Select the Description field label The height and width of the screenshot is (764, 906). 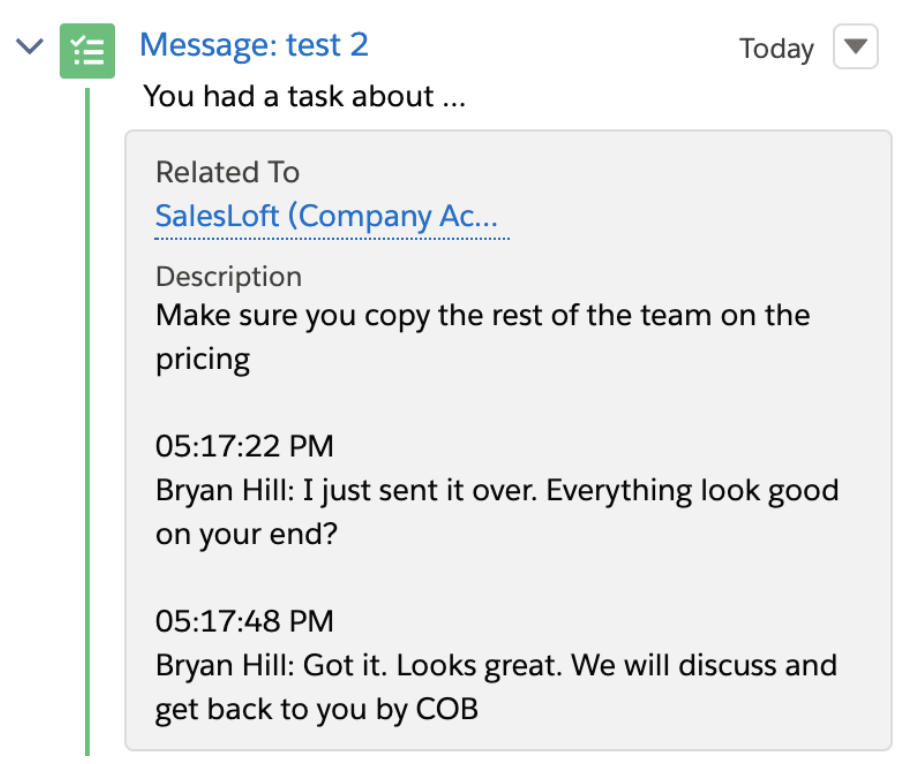coord(228,277)
